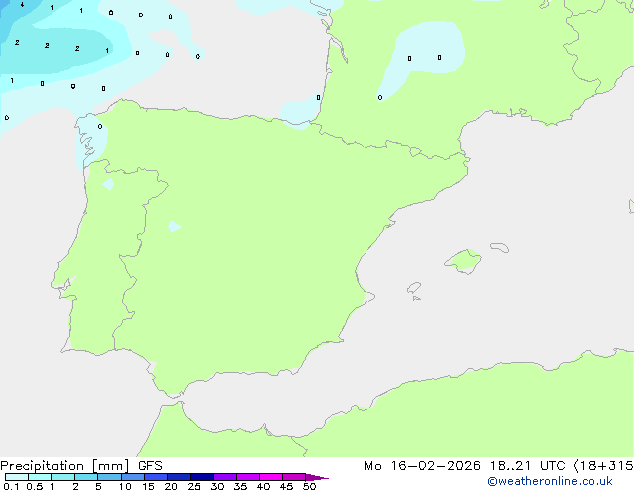Click the '40' legend scale label
634x490 pixels.
click(263, 486)
